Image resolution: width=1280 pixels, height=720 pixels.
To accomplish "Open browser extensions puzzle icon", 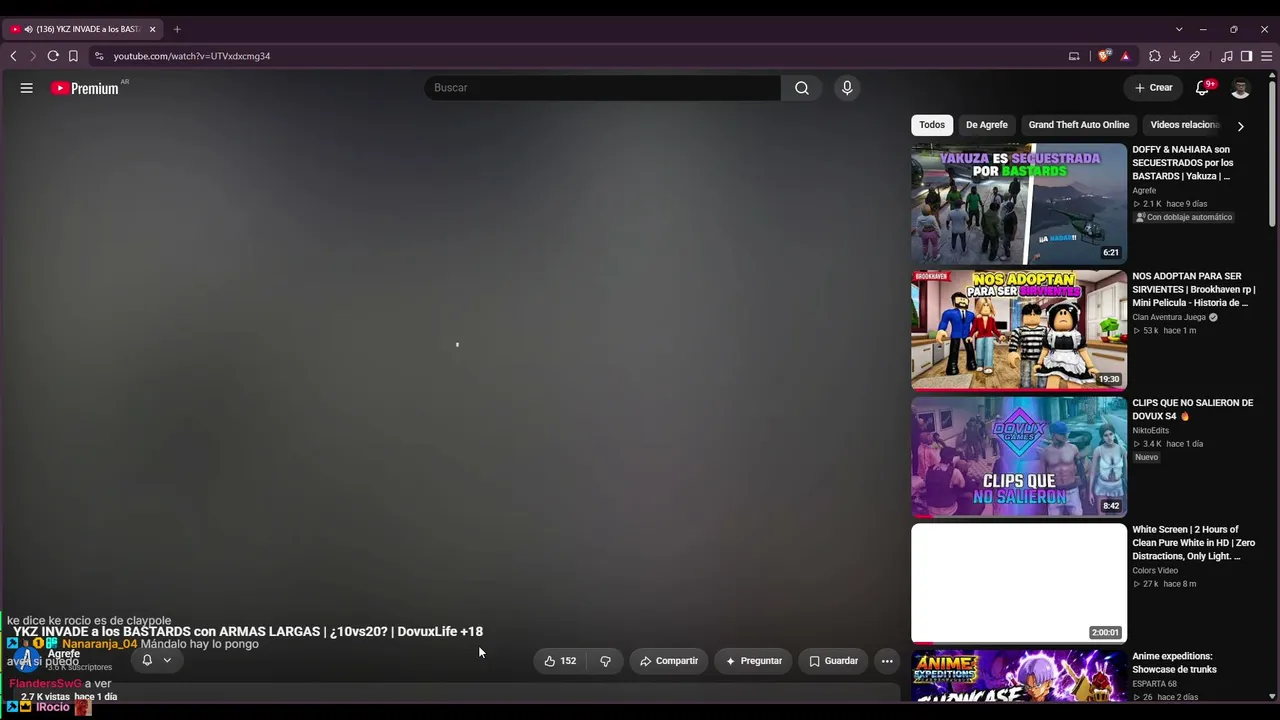I will pyautogui.click(x=1155, y=56).
